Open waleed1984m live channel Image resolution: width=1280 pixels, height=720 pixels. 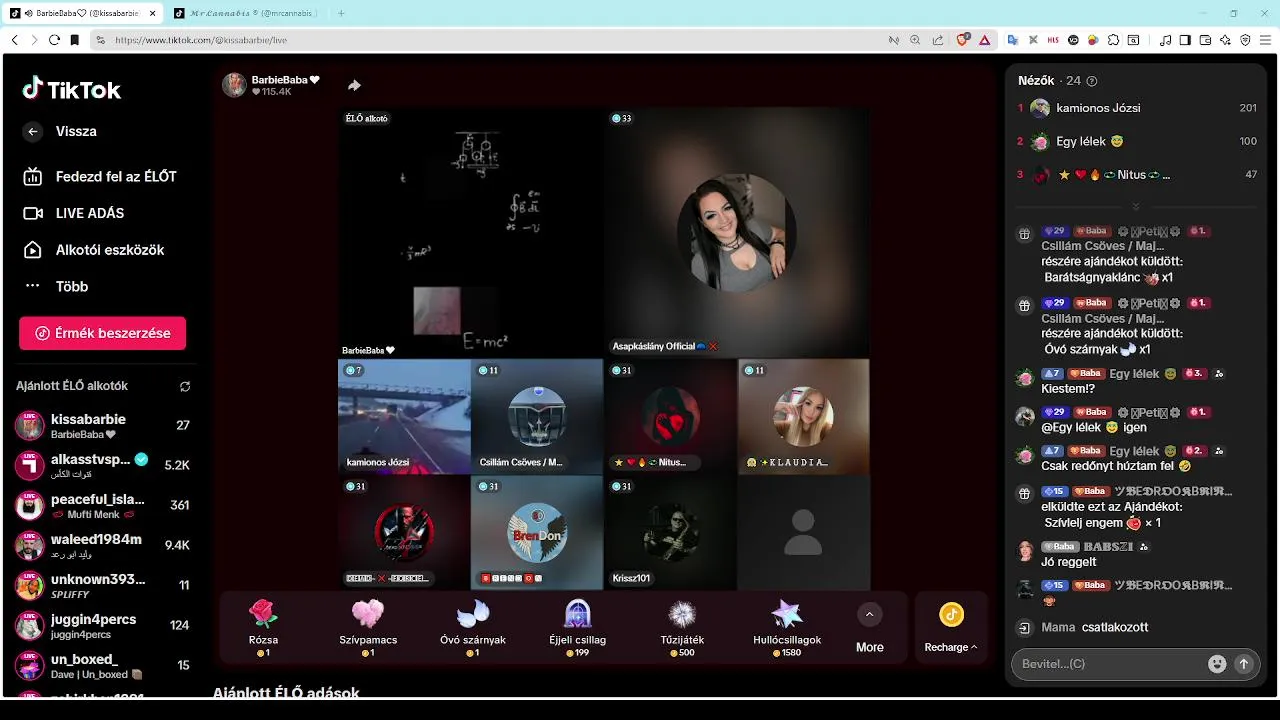pos(103,545)
